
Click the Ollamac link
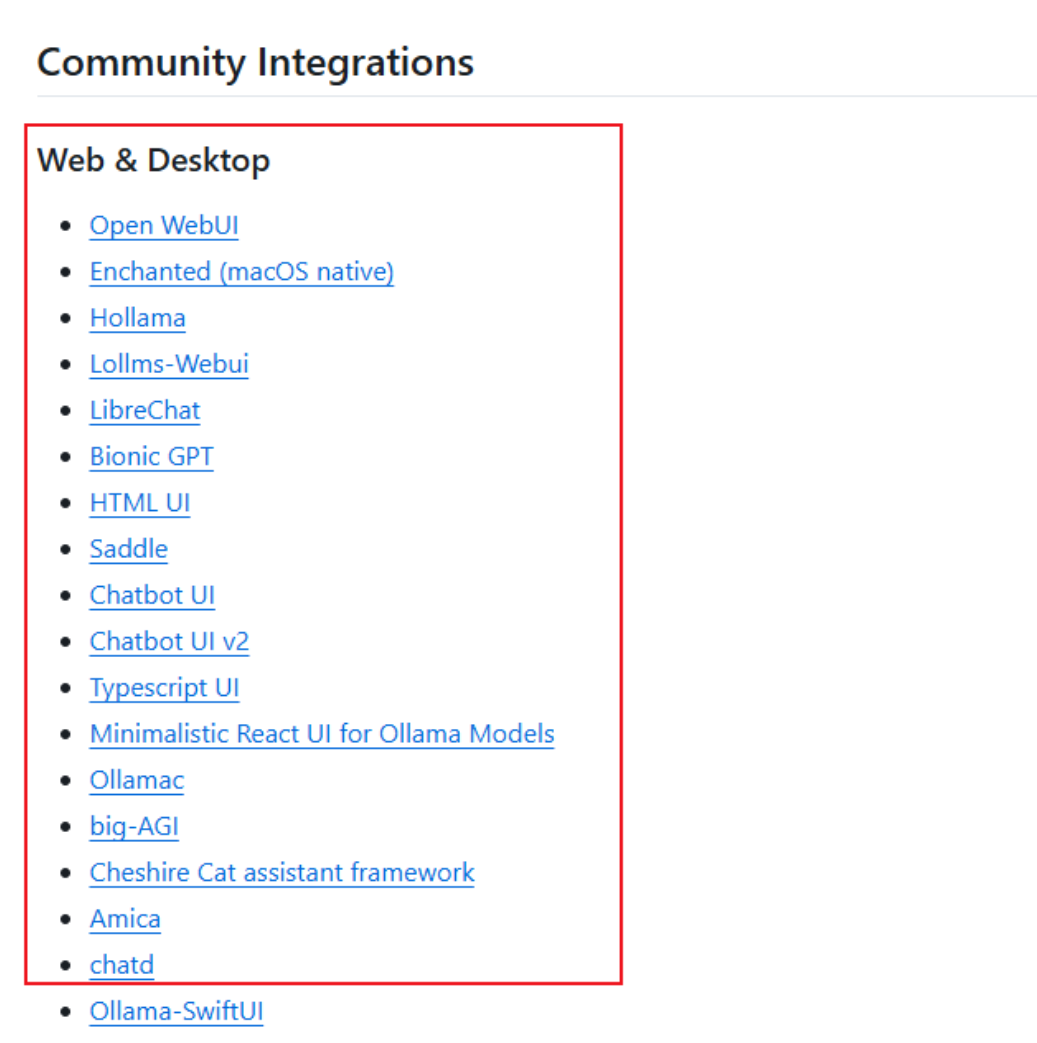click(x=137, y=780)
